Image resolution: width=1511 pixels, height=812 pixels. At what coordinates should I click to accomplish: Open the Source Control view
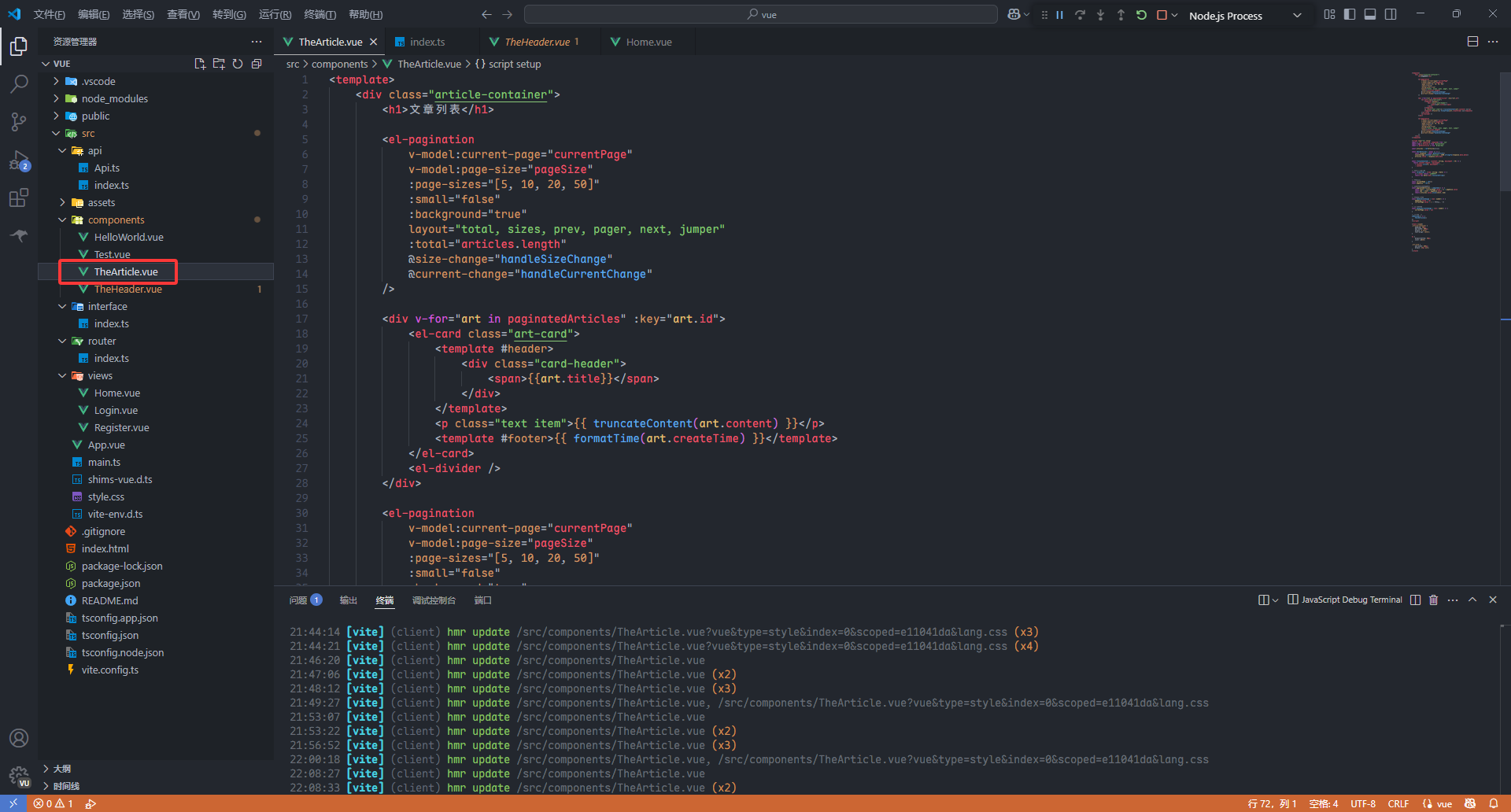[19, 121]
